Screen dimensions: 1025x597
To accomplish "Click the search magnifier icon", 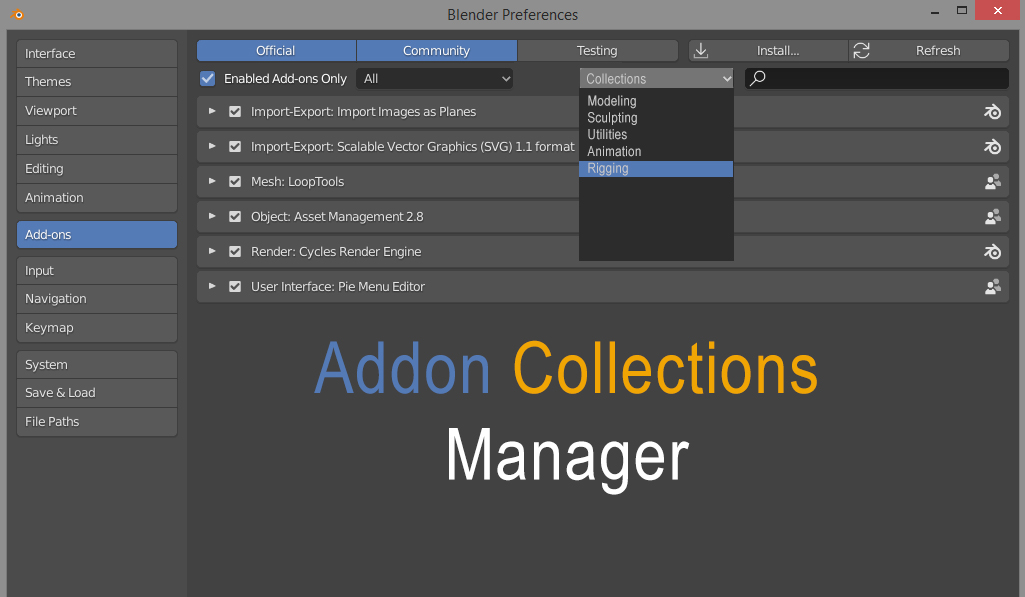I will point(758,78).
